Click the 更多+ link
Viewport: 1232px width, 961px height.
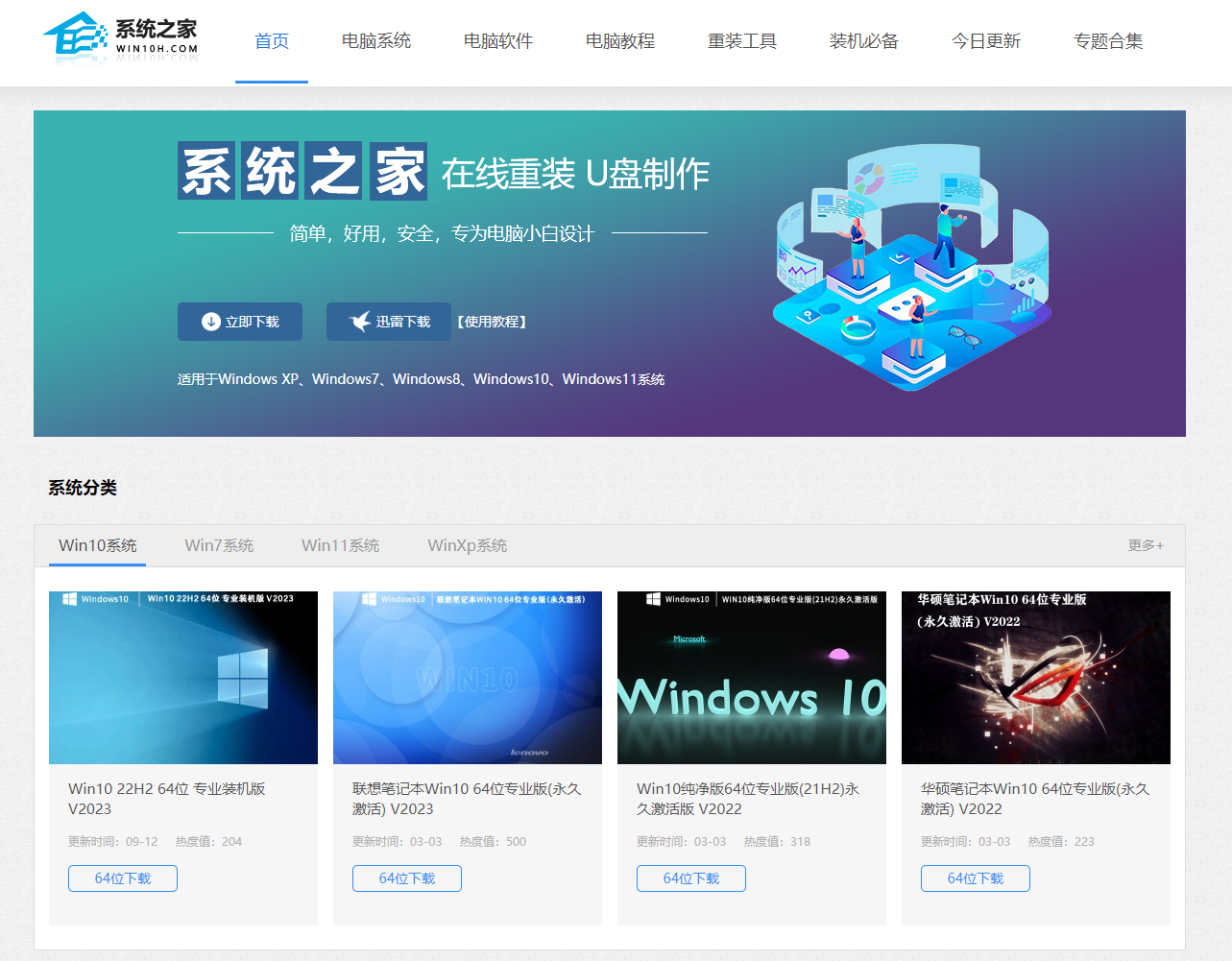1146,545
